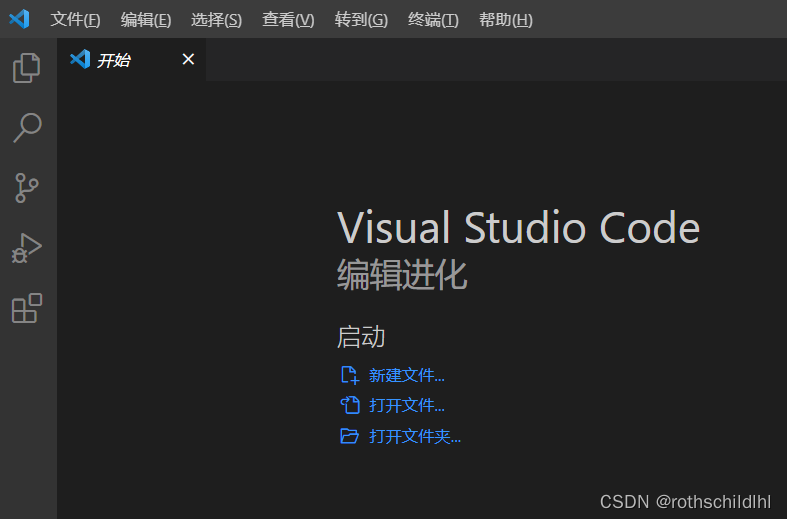
Task: Open the 编辑(E) menu
Action: (146, 20)
